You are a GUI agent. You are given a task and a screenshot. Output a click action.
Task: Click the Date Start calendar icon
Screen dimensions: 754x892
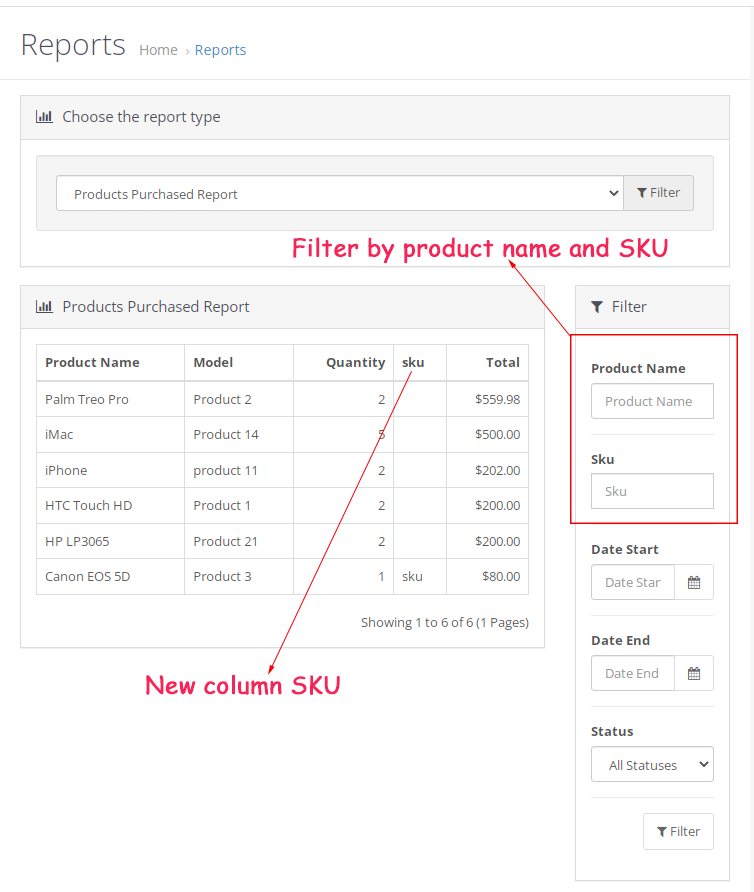694,582
